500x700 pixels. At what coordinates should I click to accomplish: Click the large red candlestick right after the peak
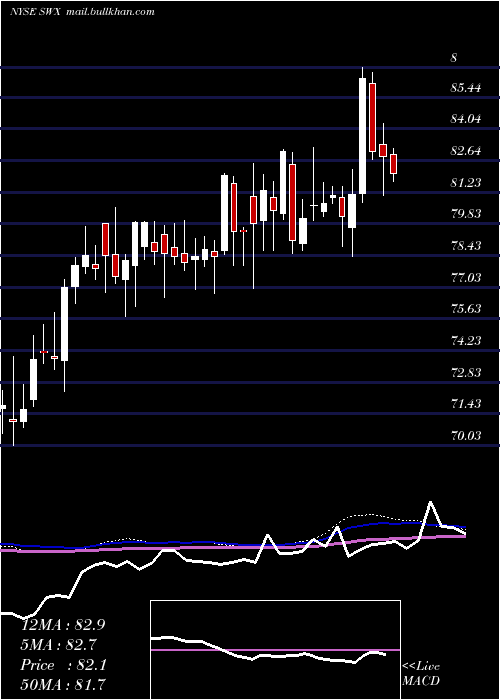point(372,117)
